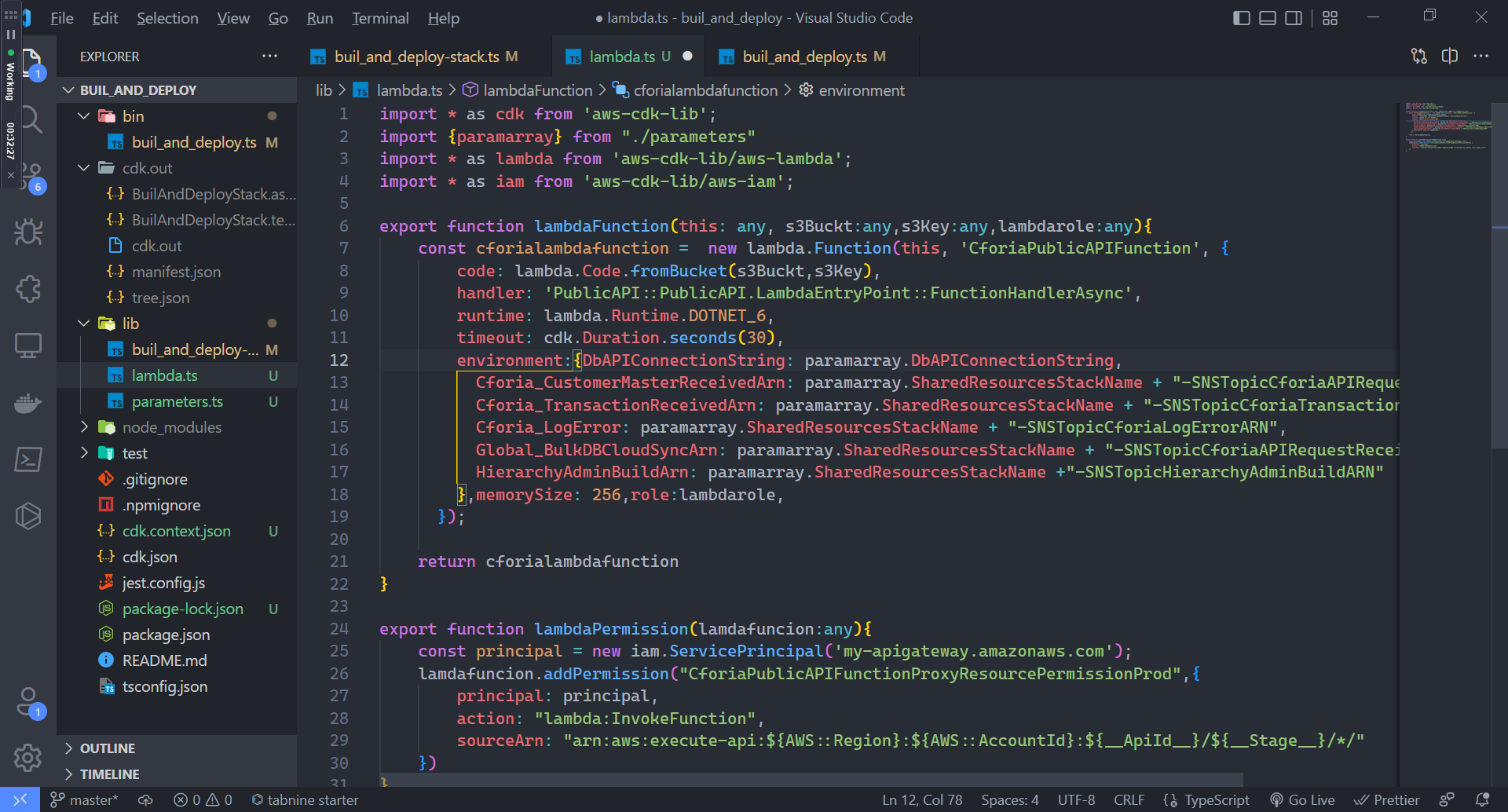Open the Extensions view
1508x812 pixels.
point(28,289)
